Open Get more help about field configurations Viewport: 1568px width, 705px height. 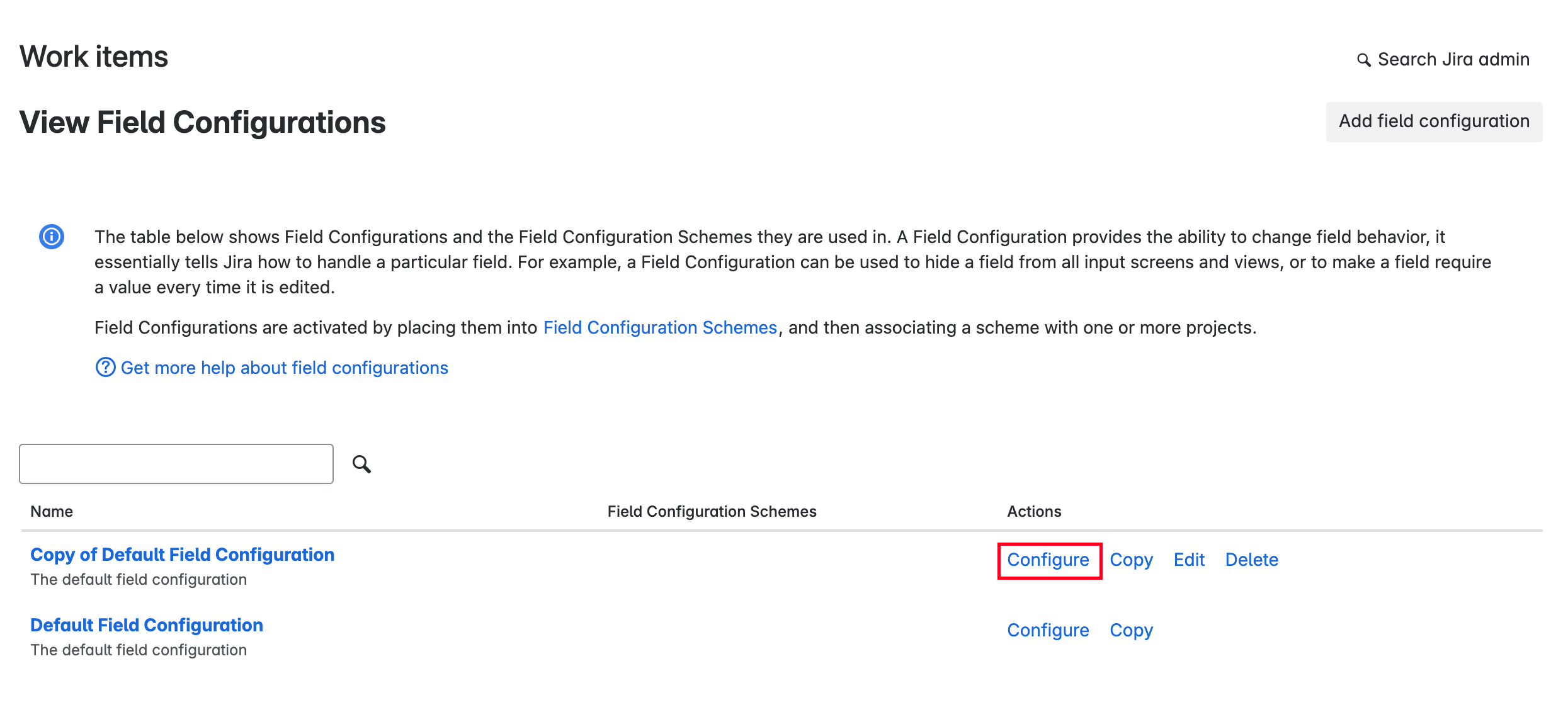pyautogui.click(x=284, y=368)
